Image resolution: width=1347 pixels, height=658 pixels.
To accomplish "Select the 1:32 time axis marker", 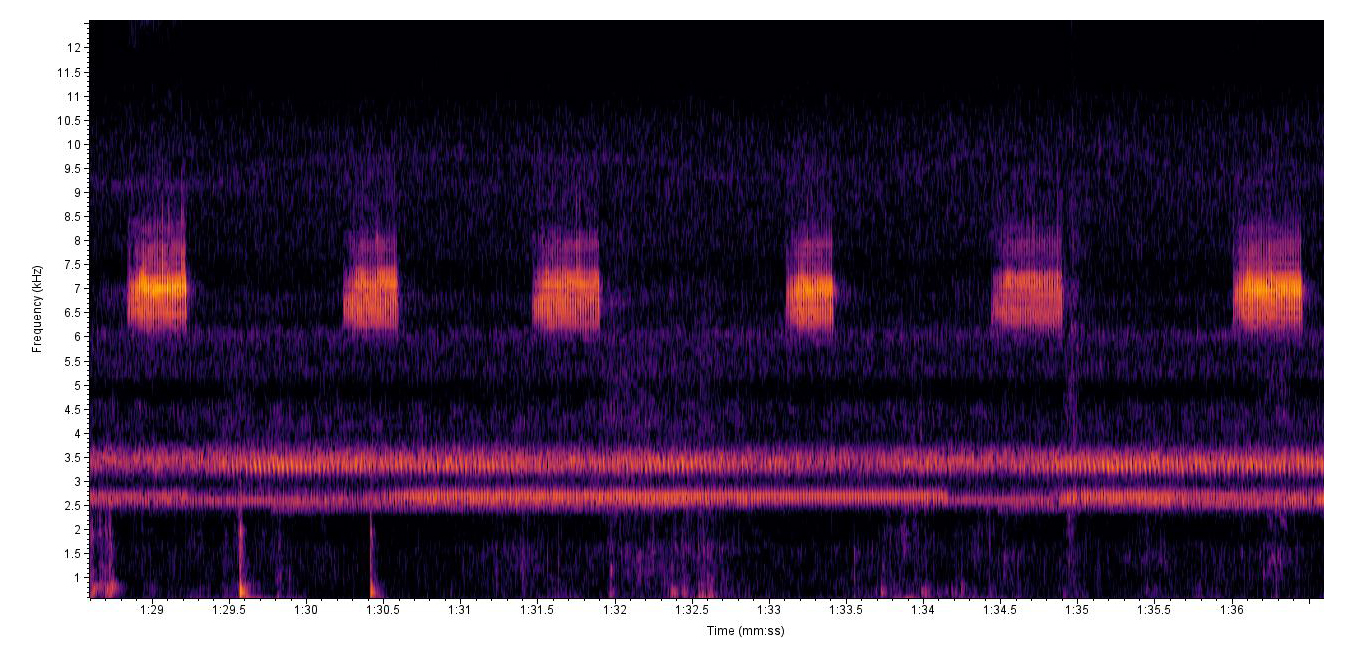I will point(615,609).
